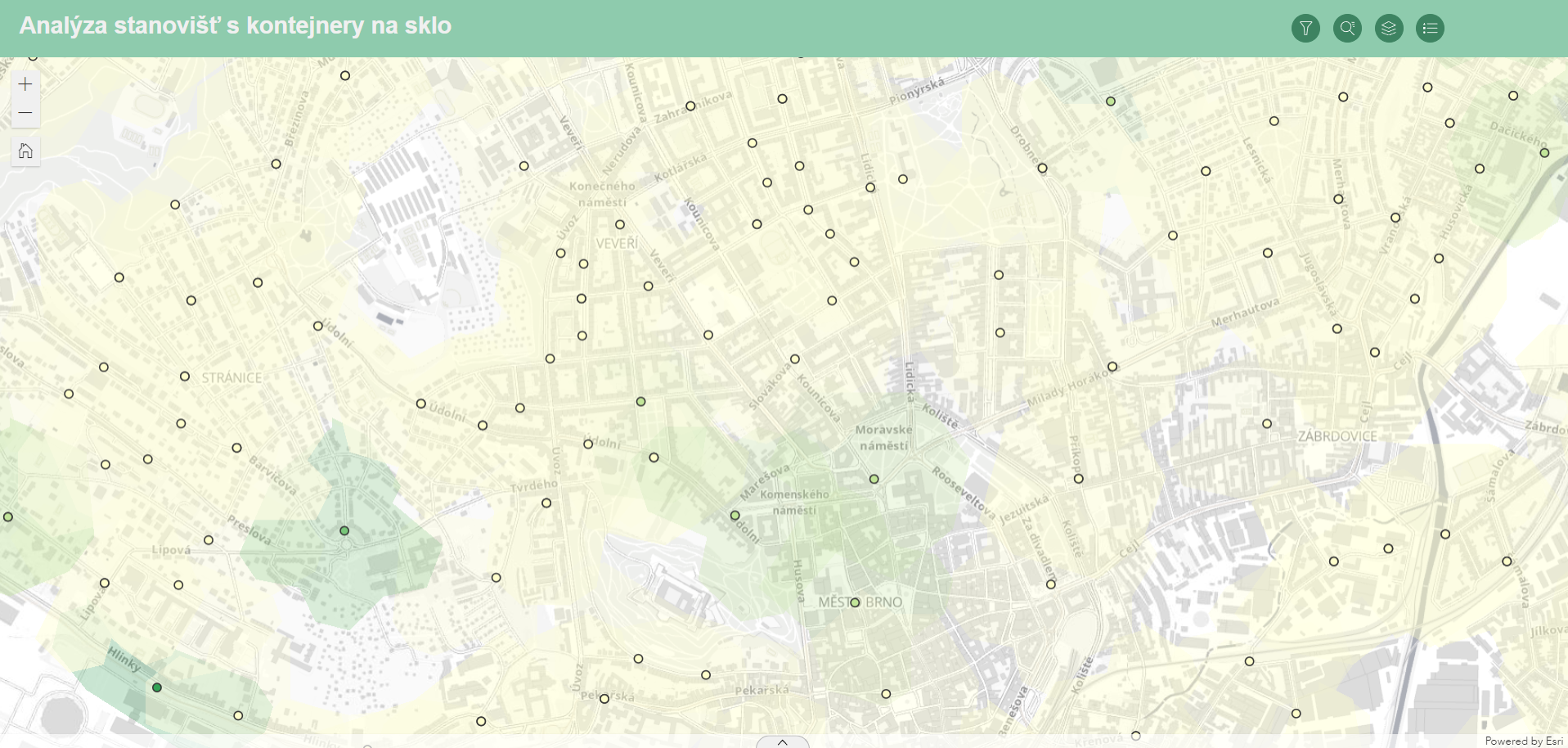This screenshot has height=748, width=1568.
Task: Zoom out on the map
Action: point(25,112)
